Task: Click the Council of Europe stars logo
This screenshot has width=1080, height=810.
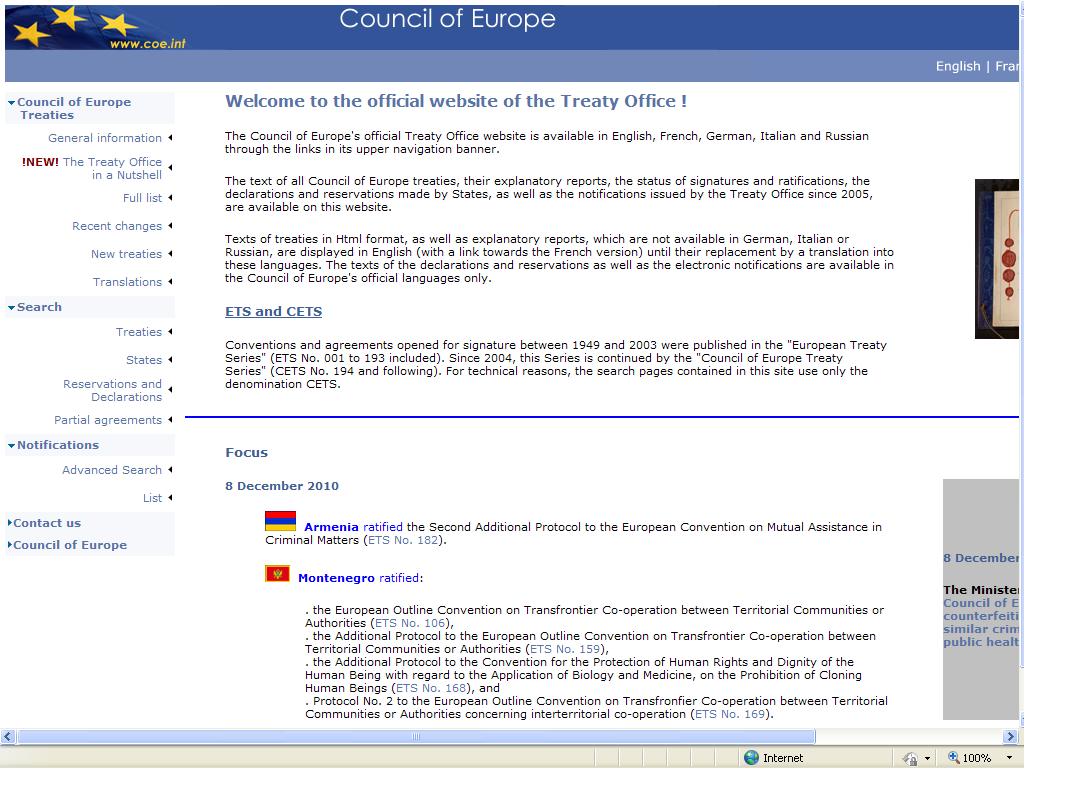Action: point(75,25)
